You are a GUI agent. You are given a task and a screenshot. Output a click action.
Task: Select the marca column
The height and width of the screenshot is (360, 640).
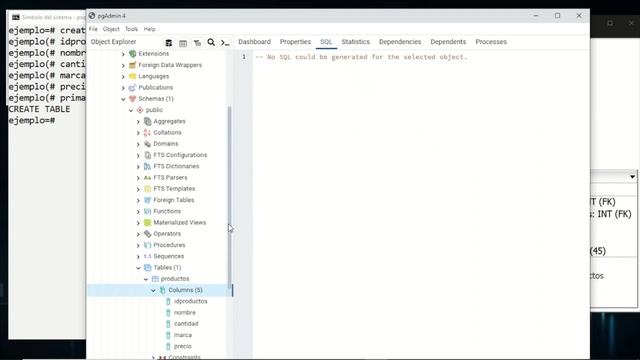(182, 335)
